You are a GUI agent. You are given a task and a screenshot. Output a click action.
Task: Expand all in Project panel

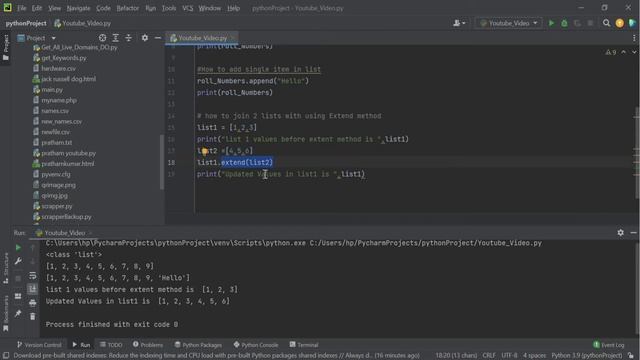[116, 38]
